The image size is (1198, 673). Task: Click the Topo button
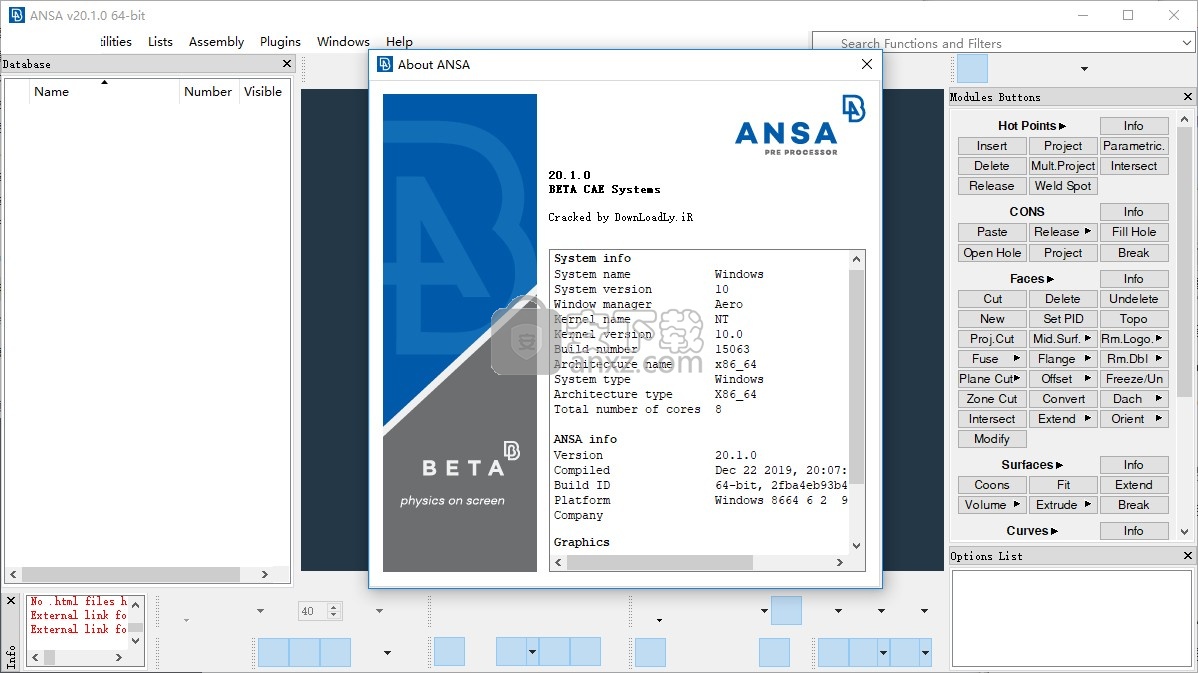1134,319
